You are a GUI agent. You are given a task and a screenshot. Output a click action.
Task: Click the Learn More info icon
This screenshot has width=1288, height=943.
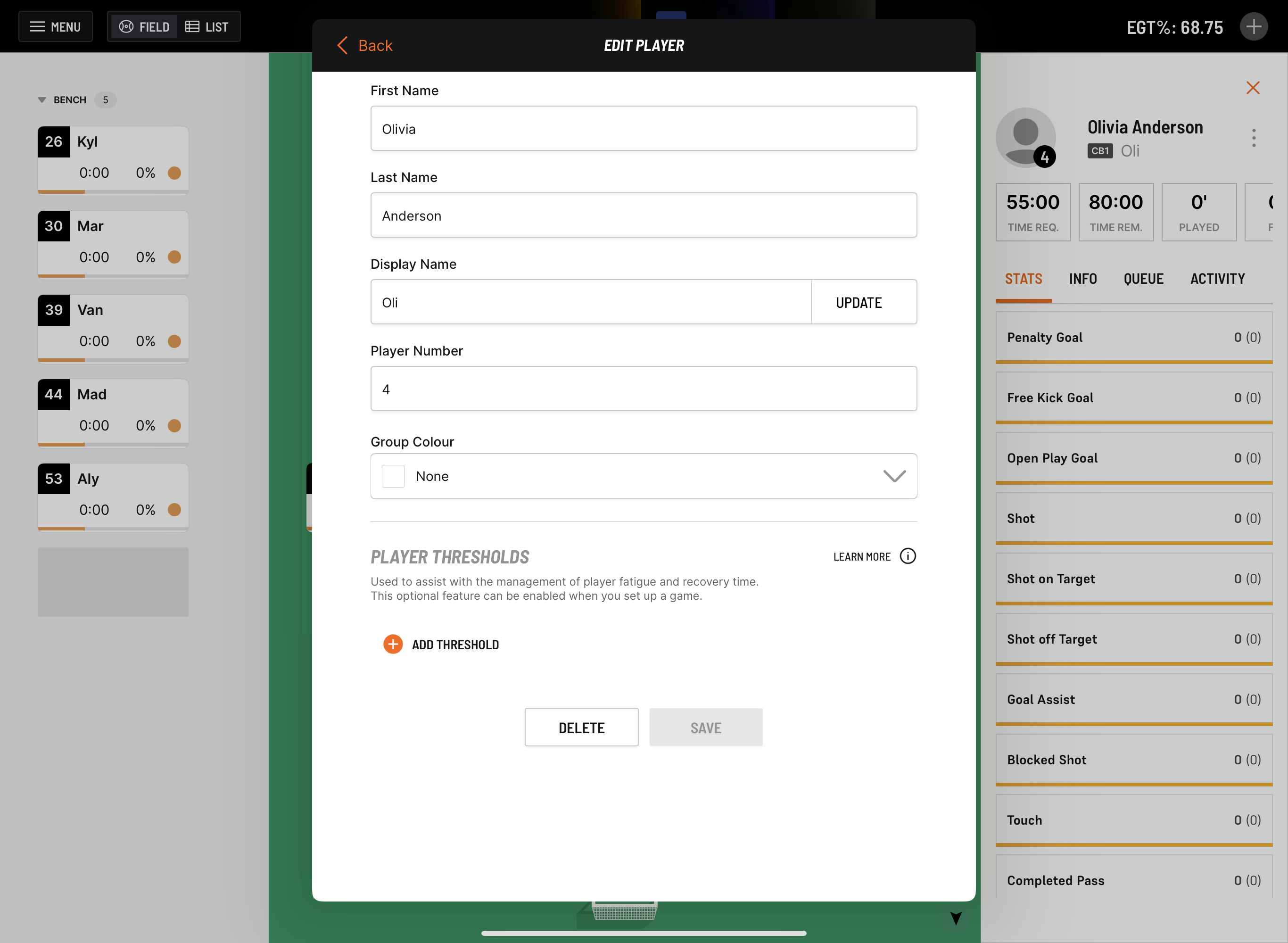point(908,556)
